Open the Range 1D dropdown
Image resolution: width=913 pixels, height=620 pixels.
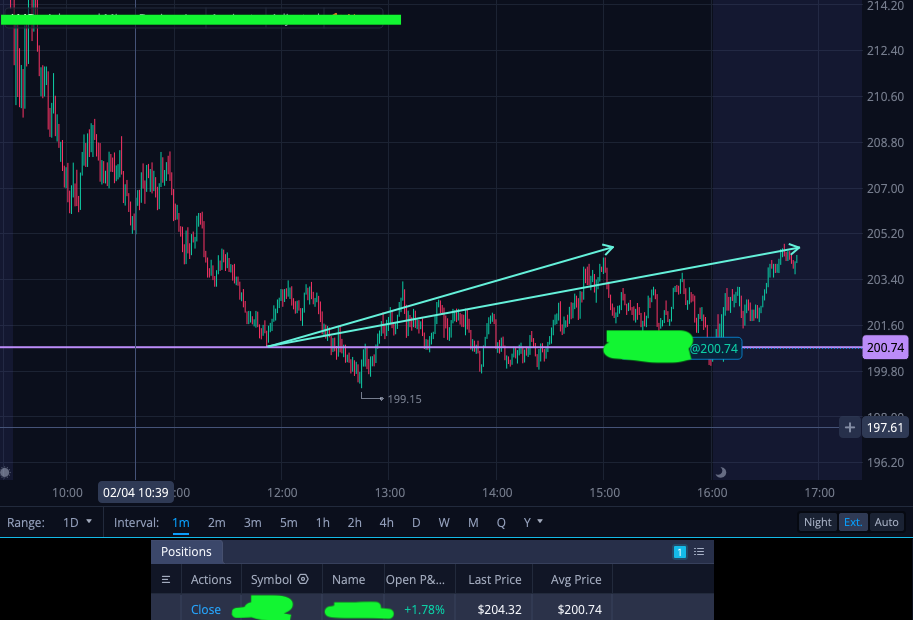tap(77, 522)
